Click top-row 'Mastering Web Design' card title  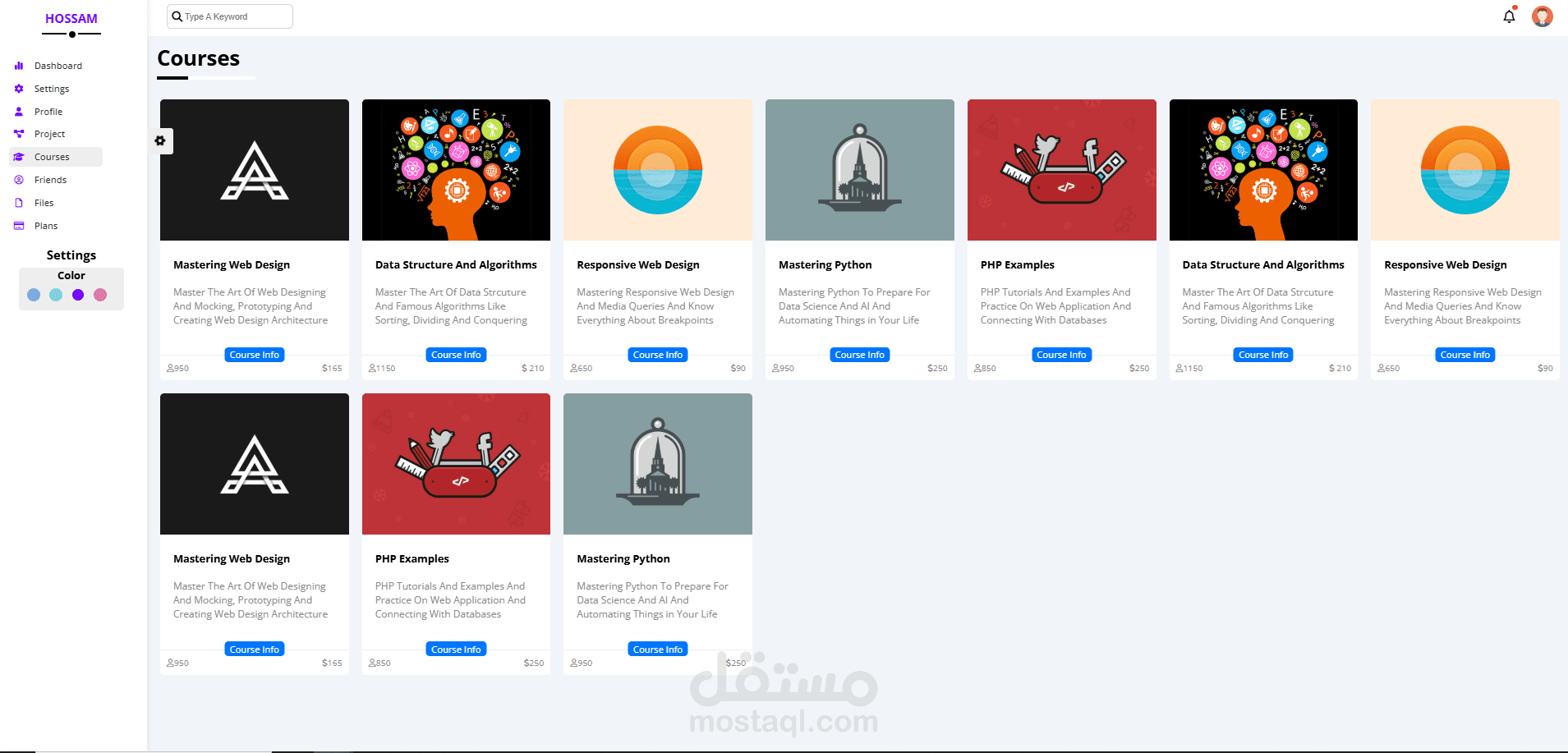232,264
